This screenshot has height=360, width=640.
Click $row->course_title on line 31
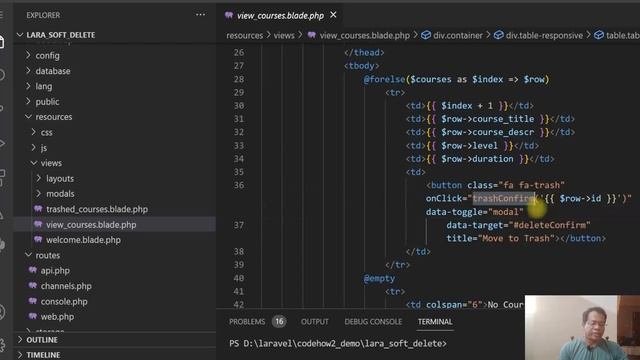[487, 119]
